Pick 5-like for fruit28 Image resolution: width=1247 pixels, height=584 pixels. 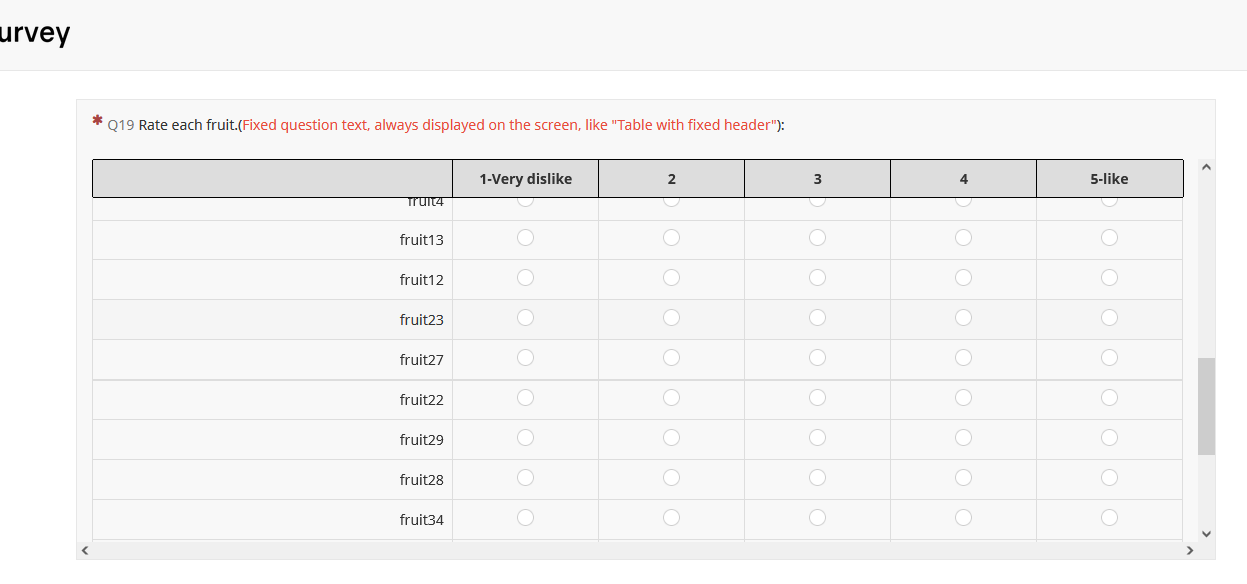point(1109,478)
